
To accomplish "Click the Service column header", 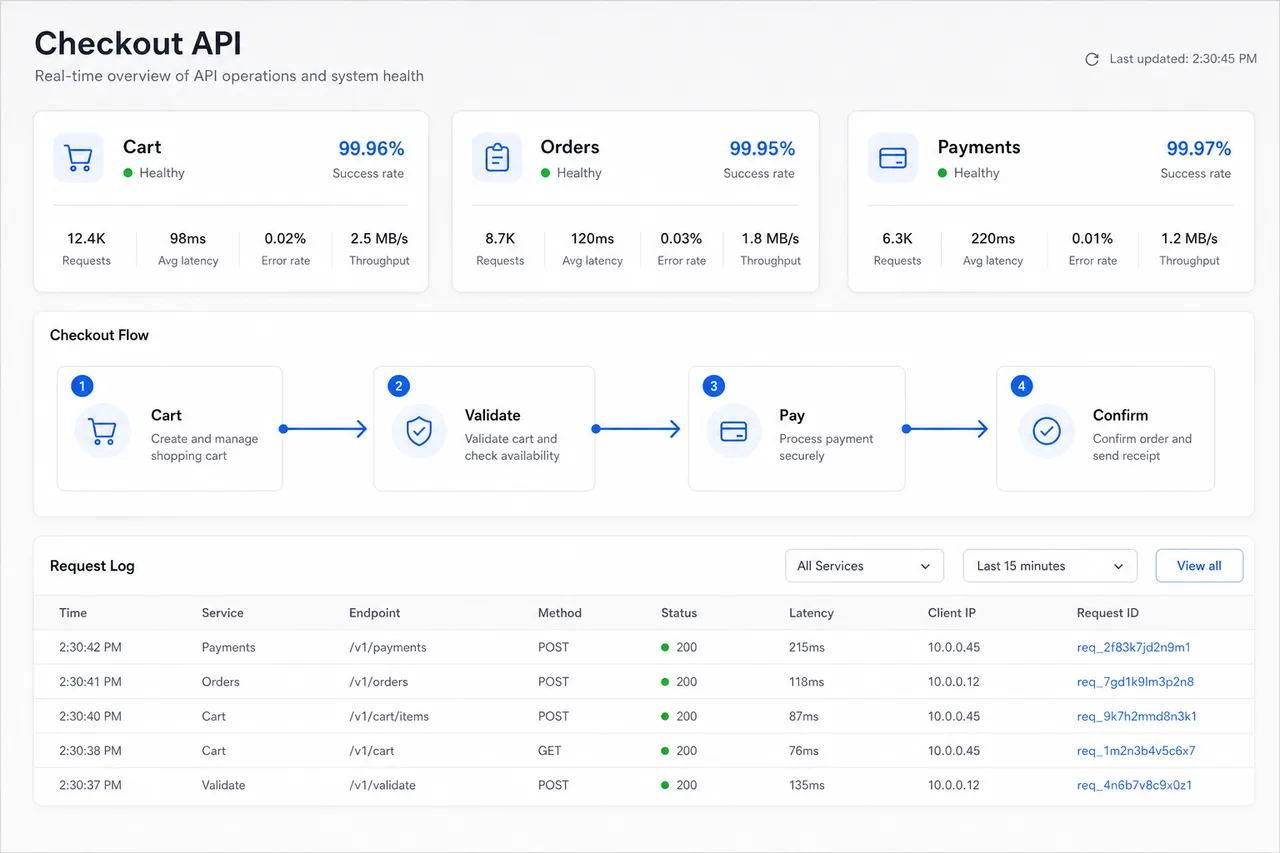I will pyautogui.click(x=222, y=613).
